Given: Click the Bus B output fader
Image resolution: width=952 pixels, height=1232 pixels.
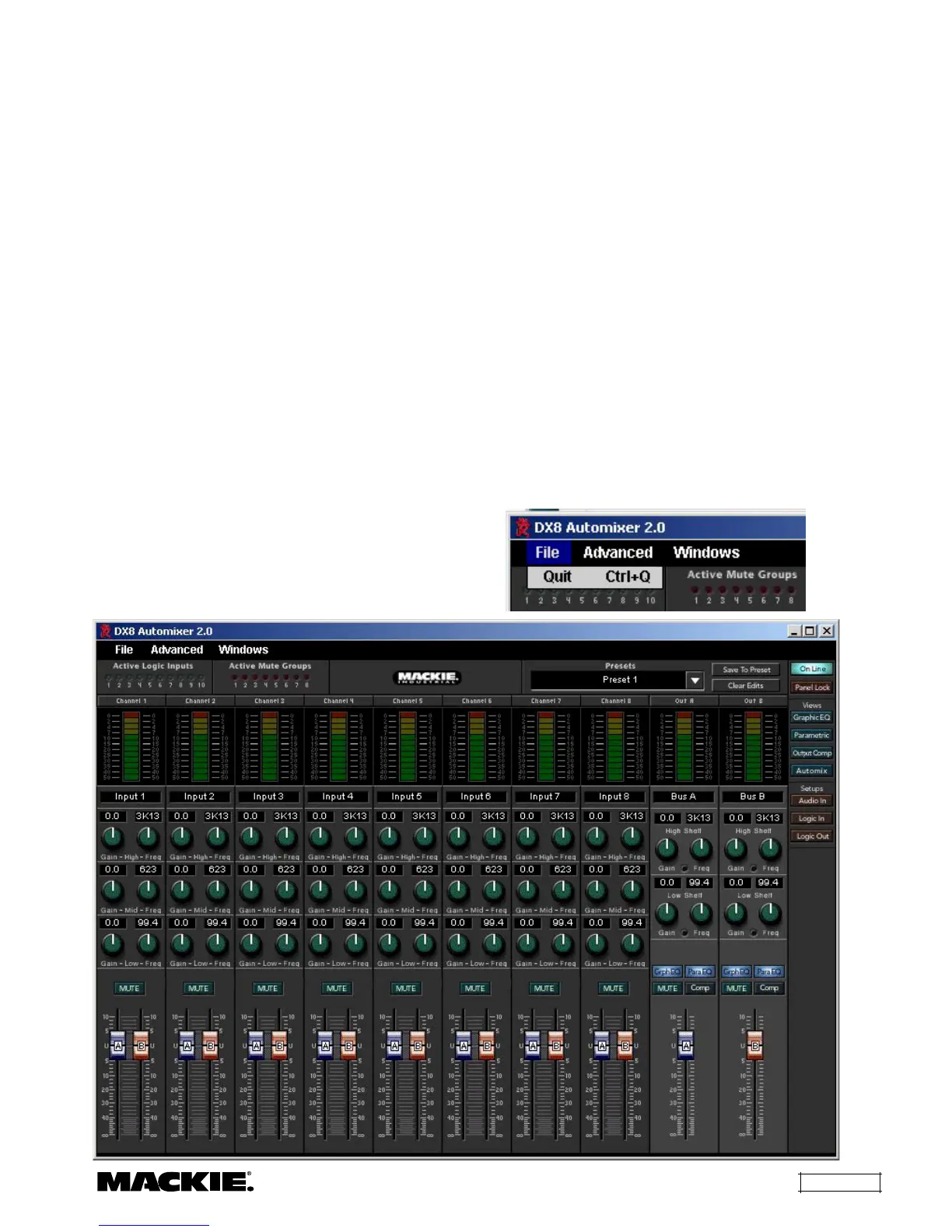Looking at the screenshot, I should click(x=754, y=1045).
